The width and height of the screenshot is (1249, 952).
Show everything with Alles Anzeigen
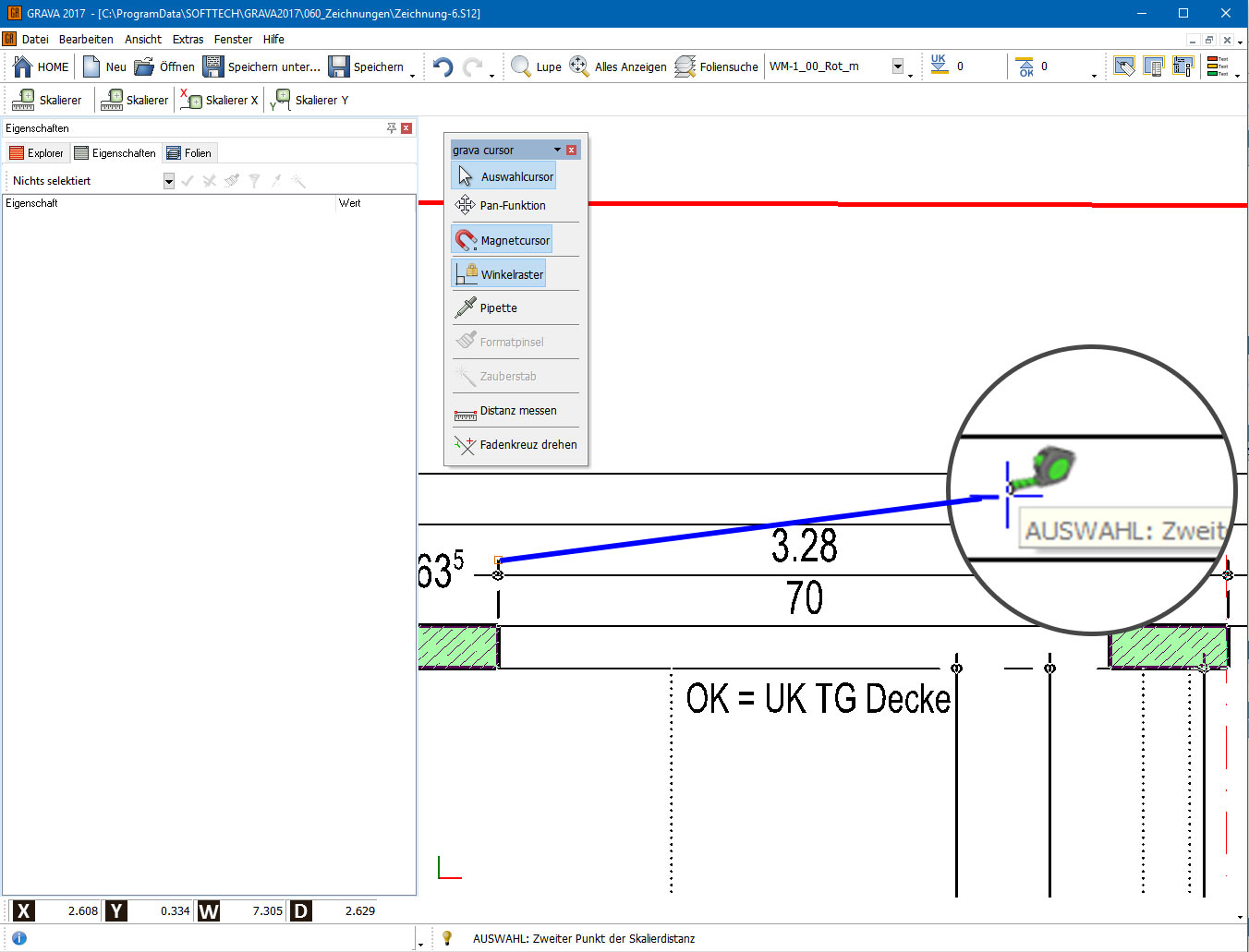[618, 66]
